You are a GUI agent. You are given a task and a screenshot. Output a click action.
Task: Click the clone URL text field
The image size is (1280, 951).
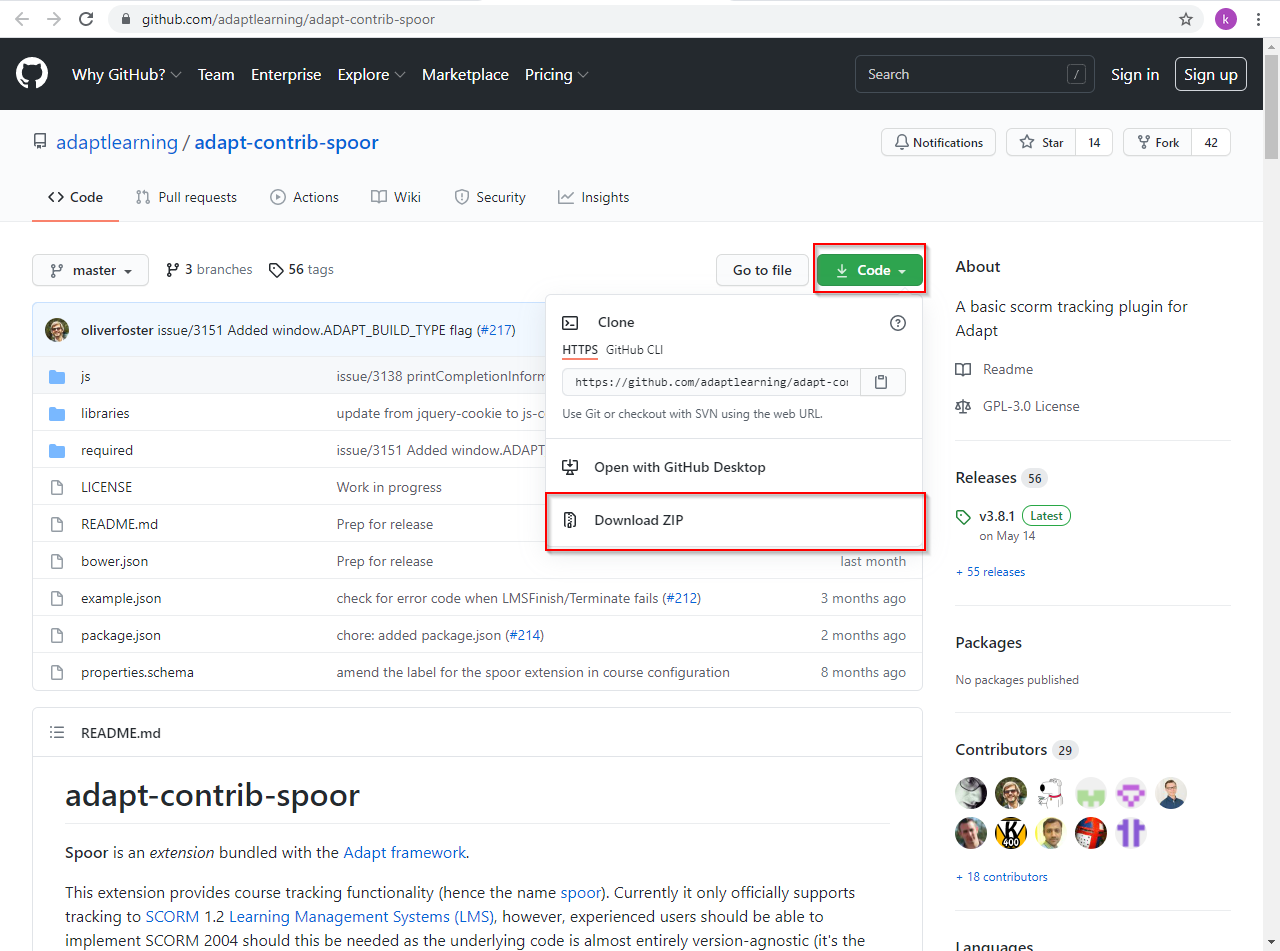coord(711,382)
